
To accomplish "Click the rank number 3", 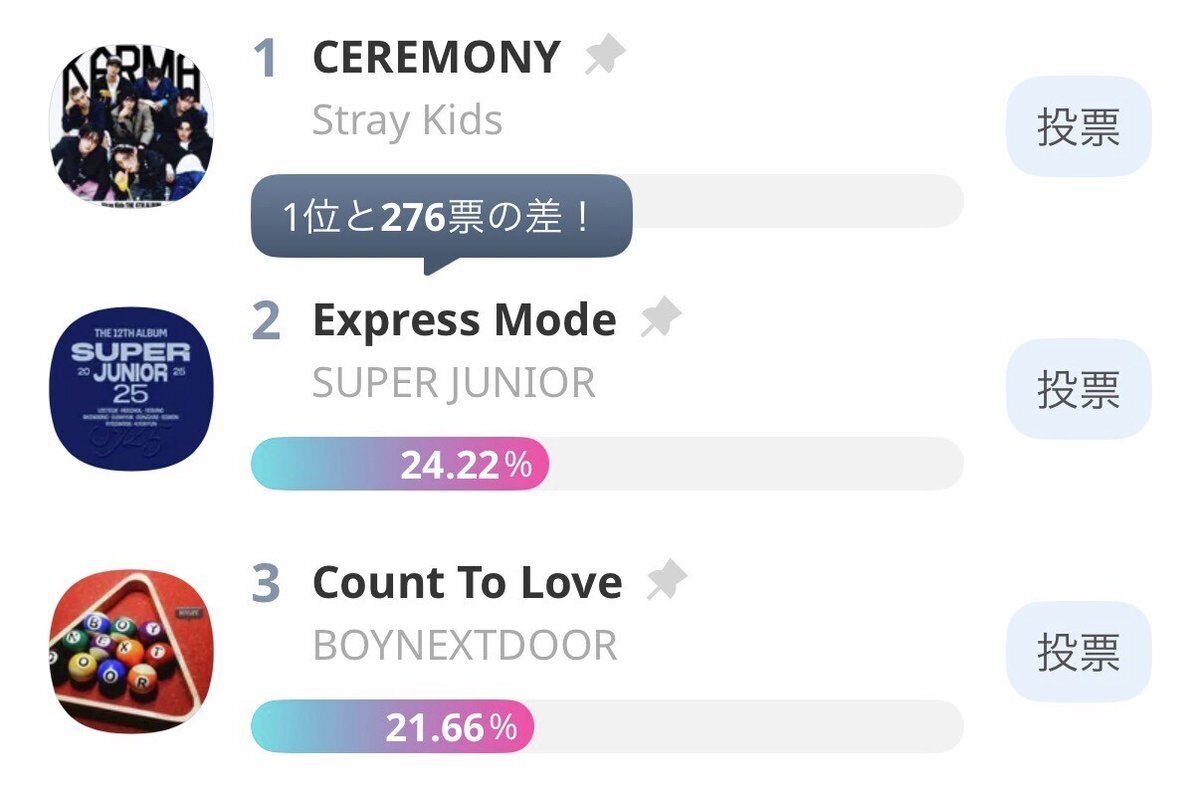I will pyautogui.click(x=266, y=584).
